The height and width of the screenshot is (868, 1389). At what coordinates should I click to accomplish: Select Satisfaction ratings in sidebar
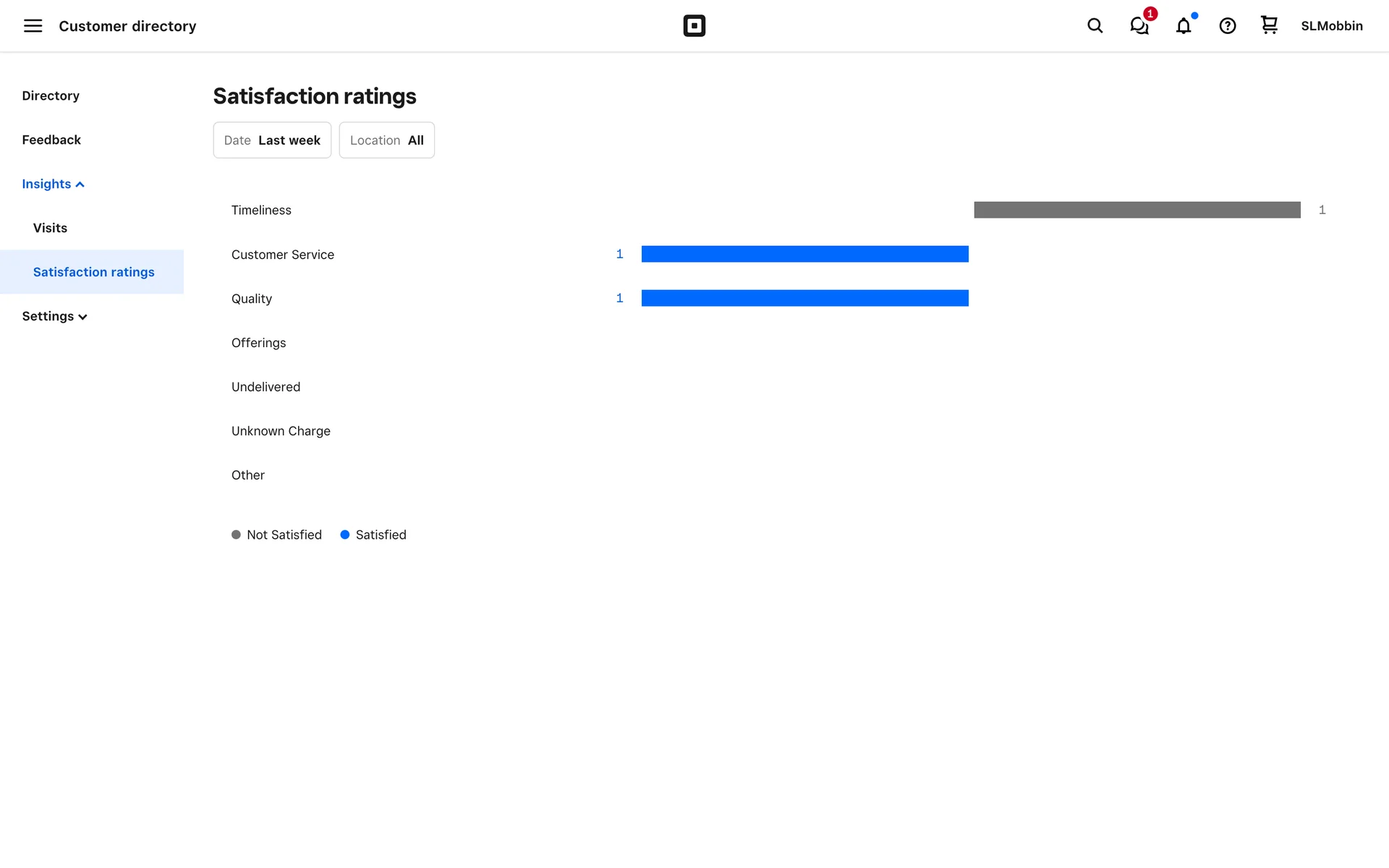(93, 272)
